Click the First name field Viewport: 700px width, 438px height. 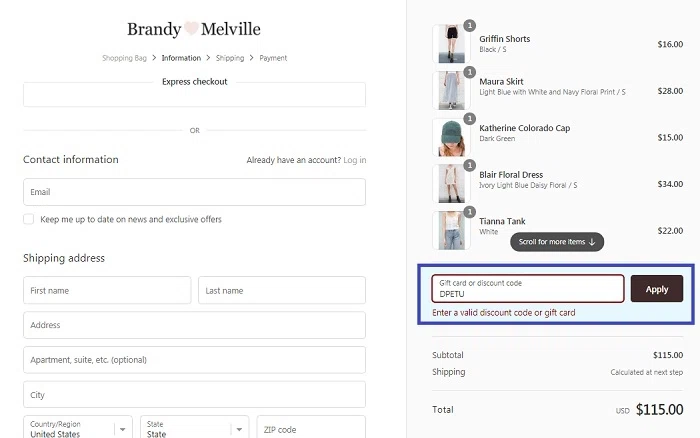107,291
